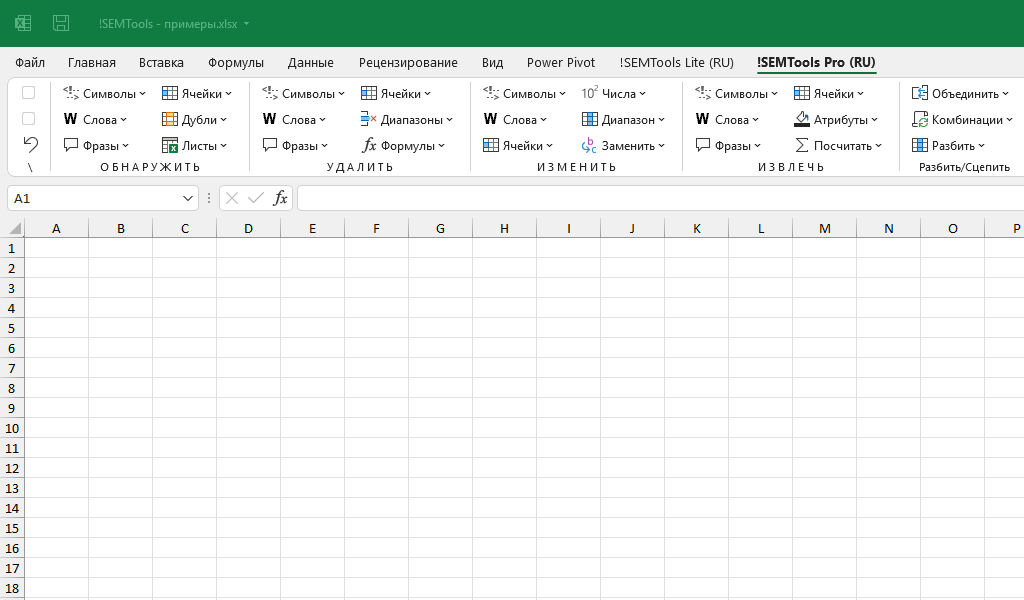Open Символы in the УДАЛИТЬ group
Viewport: 1024px width, 600px height.
tap(303, 93)
